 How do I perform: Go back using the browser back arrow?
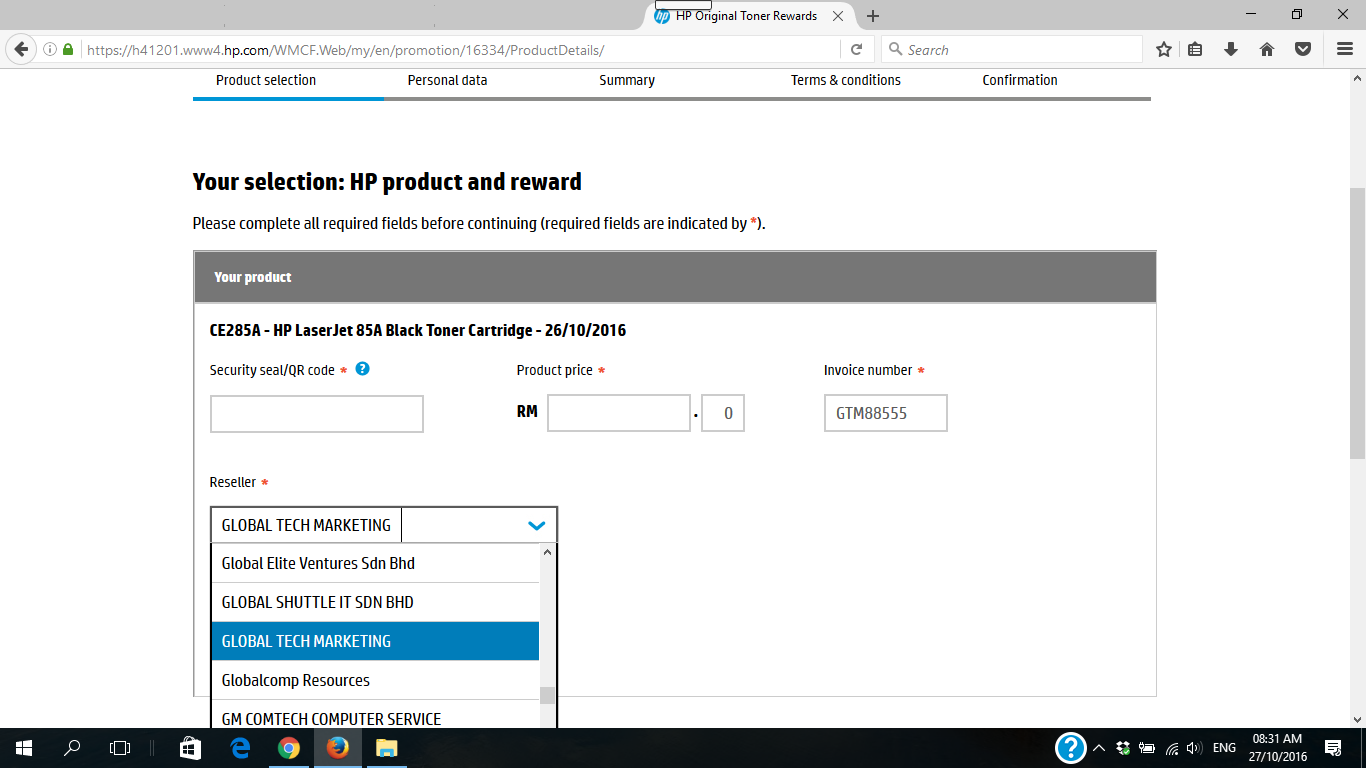[21, 49]
